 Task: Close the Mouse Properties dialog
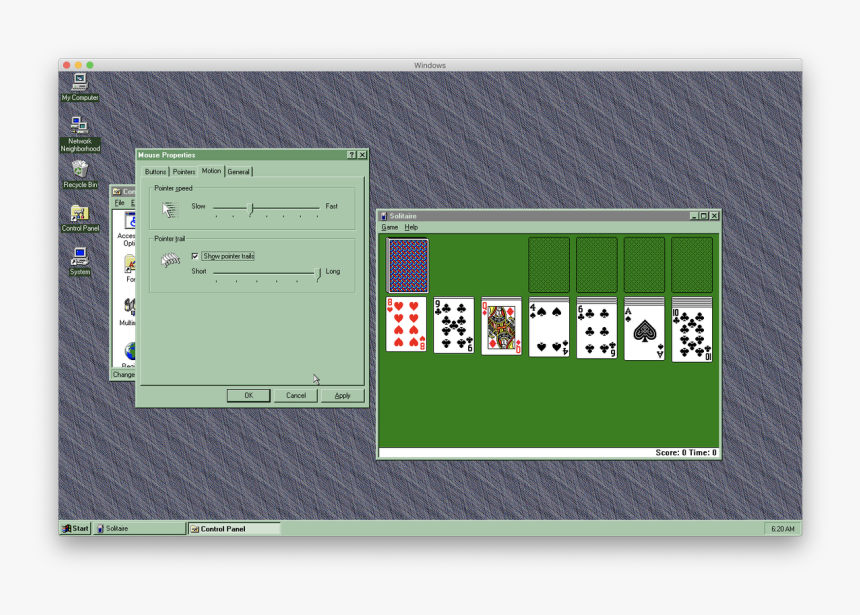363,155
